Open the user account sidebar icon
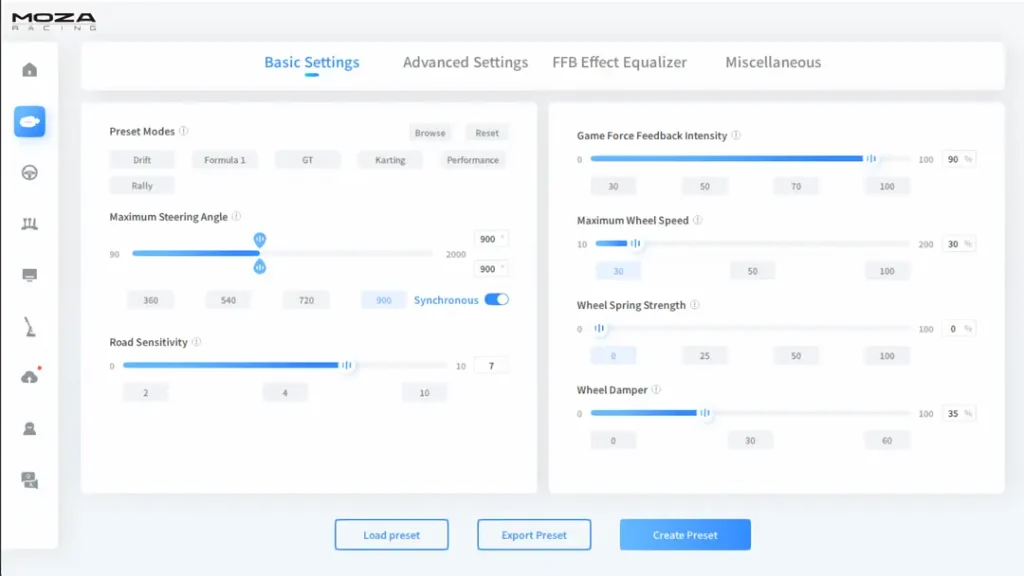This screenshot has width=1024, height=576. [31, 428]
